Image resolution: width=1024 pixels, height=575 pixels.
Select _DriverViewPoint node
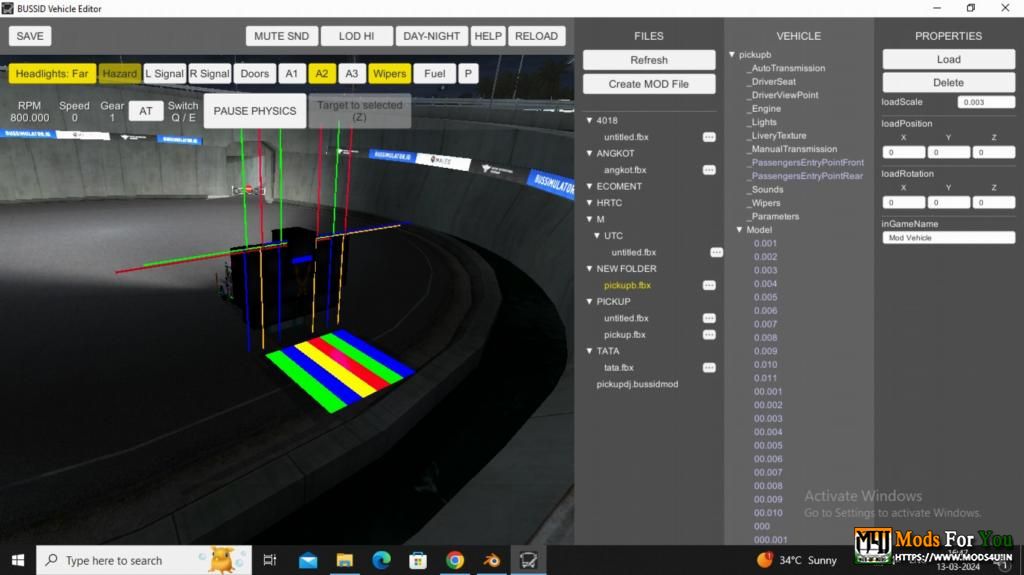[x=782, y=95]
